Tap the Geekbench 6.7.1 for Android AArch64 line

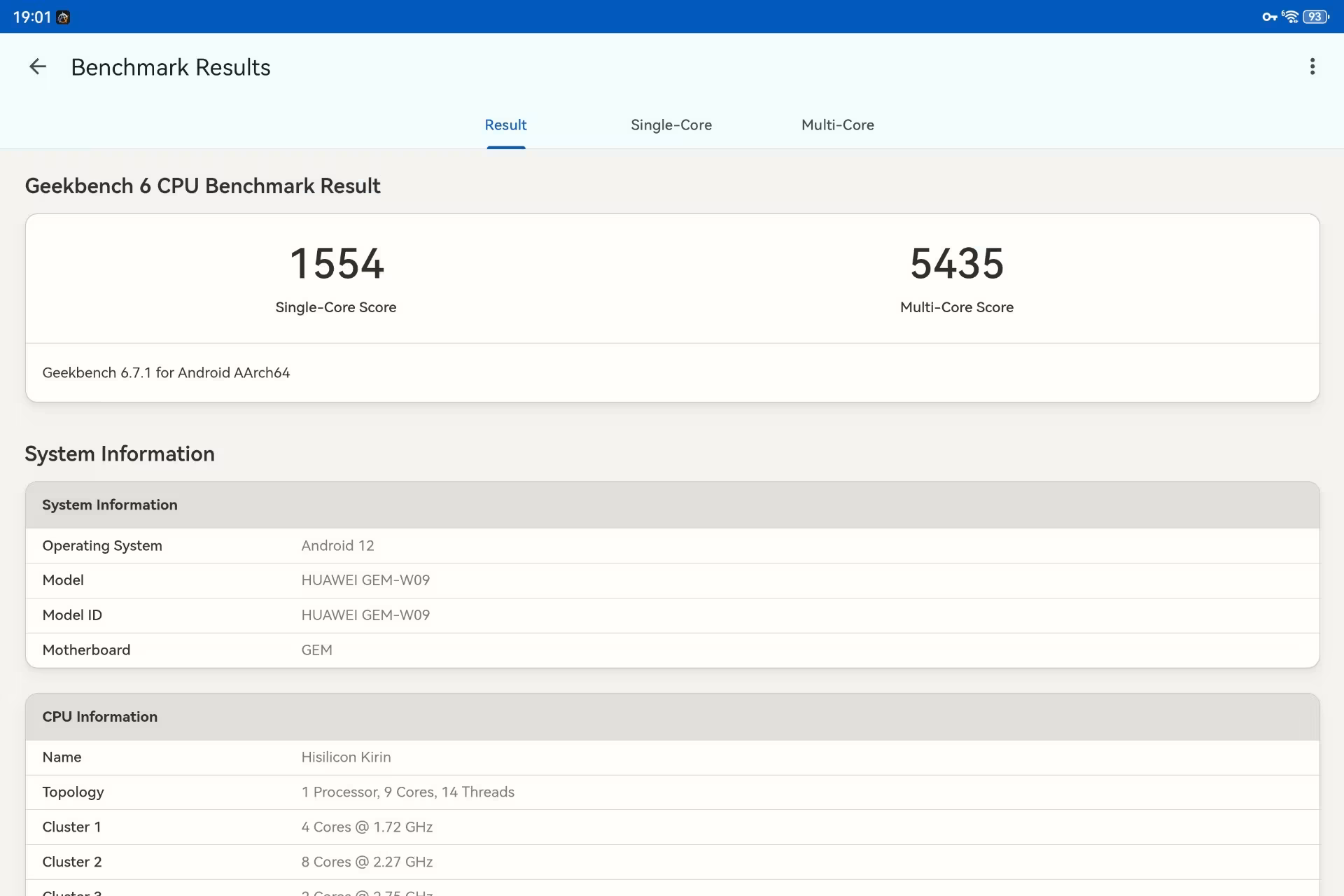coord(166,372)
